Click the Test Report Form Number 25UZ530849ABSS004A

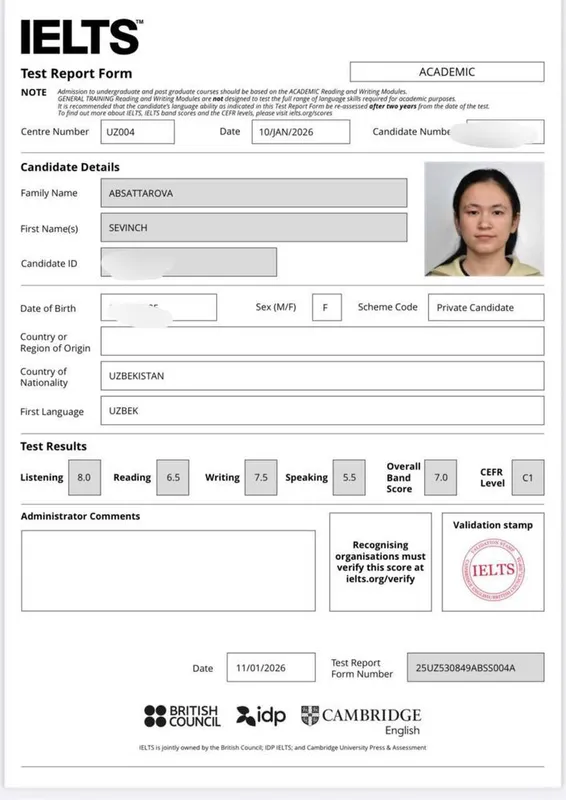[476, 667]
